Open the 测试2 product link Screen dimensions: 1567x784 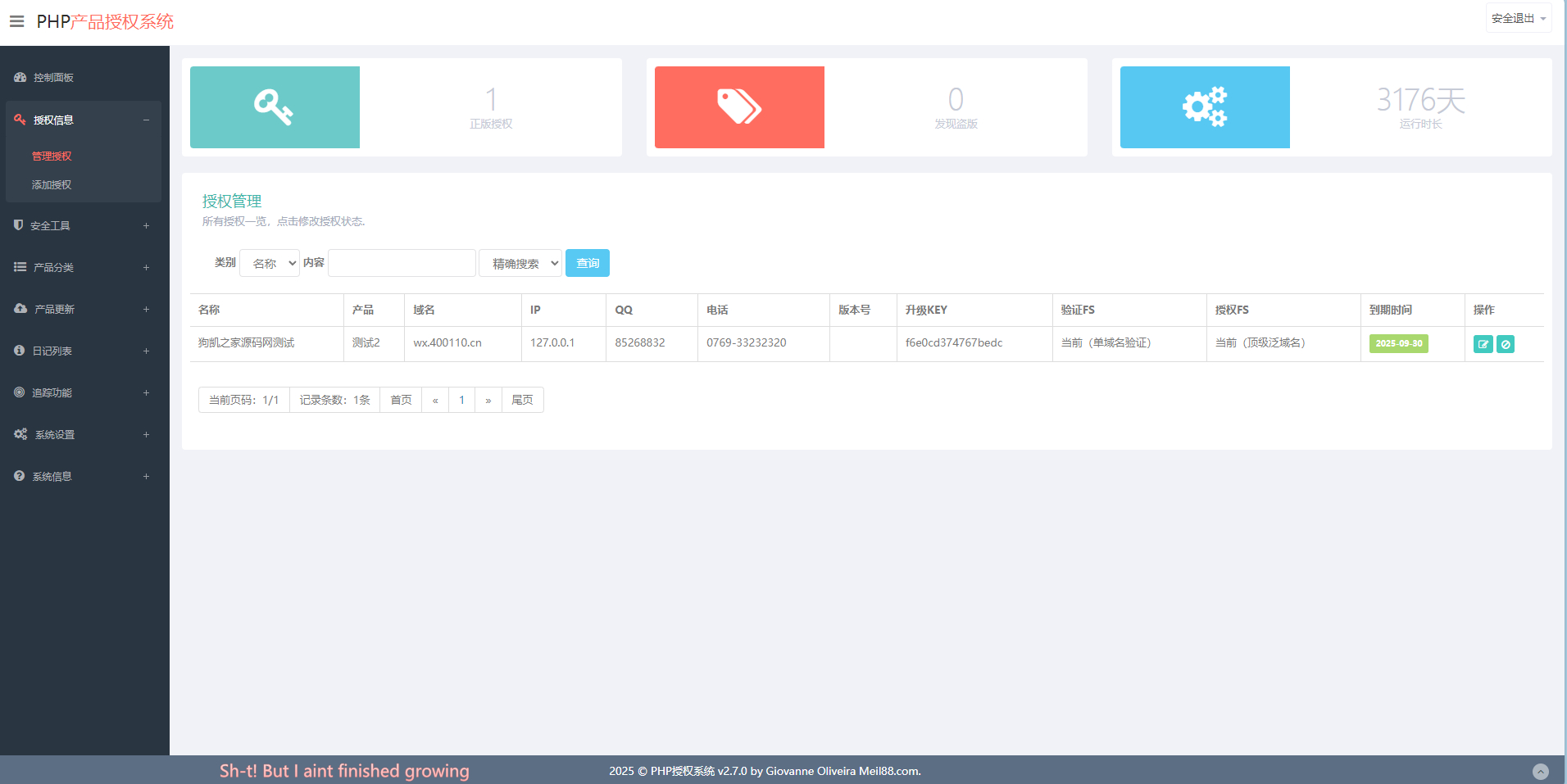click(366, 342)
